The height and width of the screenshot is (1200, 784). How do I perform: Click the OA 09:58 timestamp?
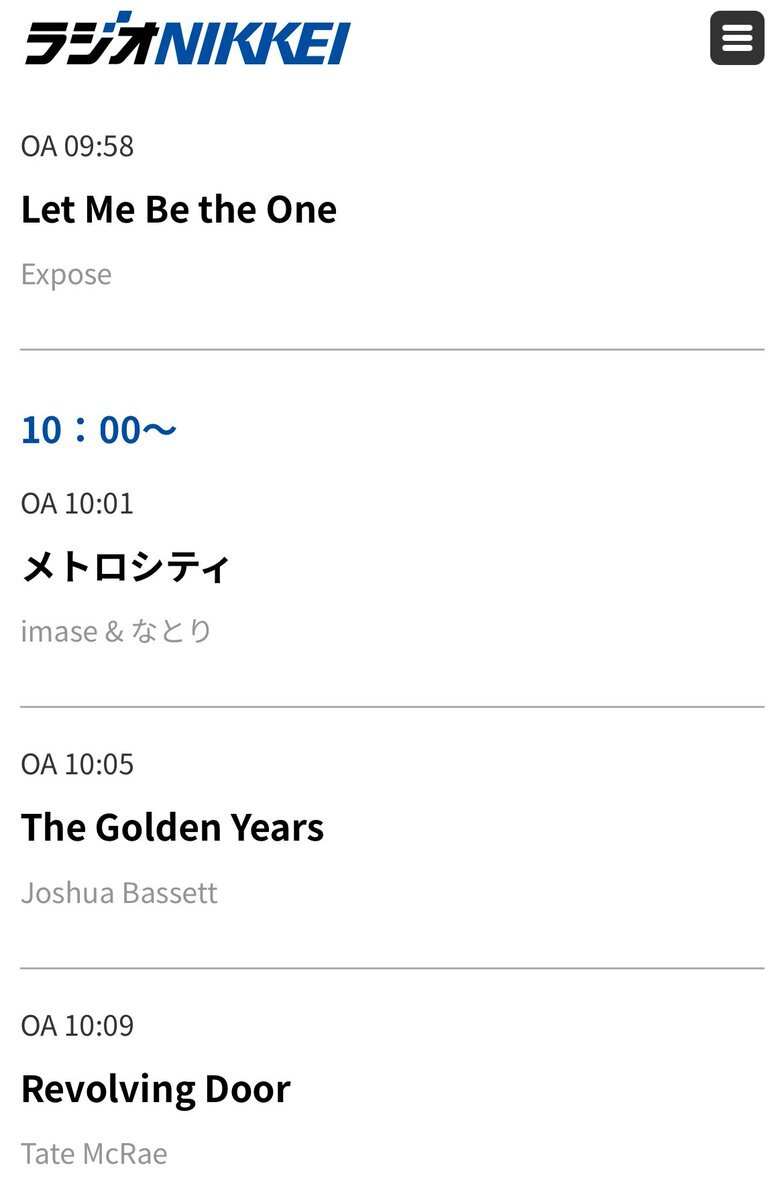click(x=77, y=146)
